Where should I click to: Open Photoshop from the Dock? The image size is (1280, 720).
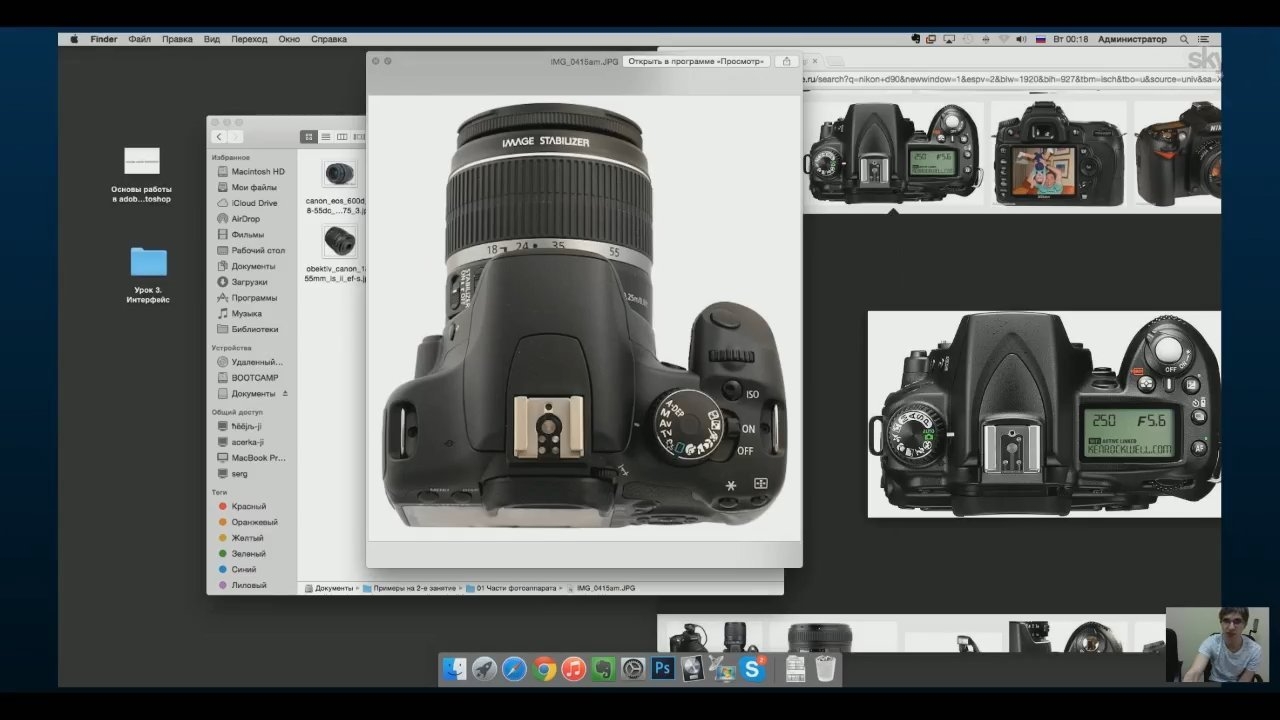[662, 669]
